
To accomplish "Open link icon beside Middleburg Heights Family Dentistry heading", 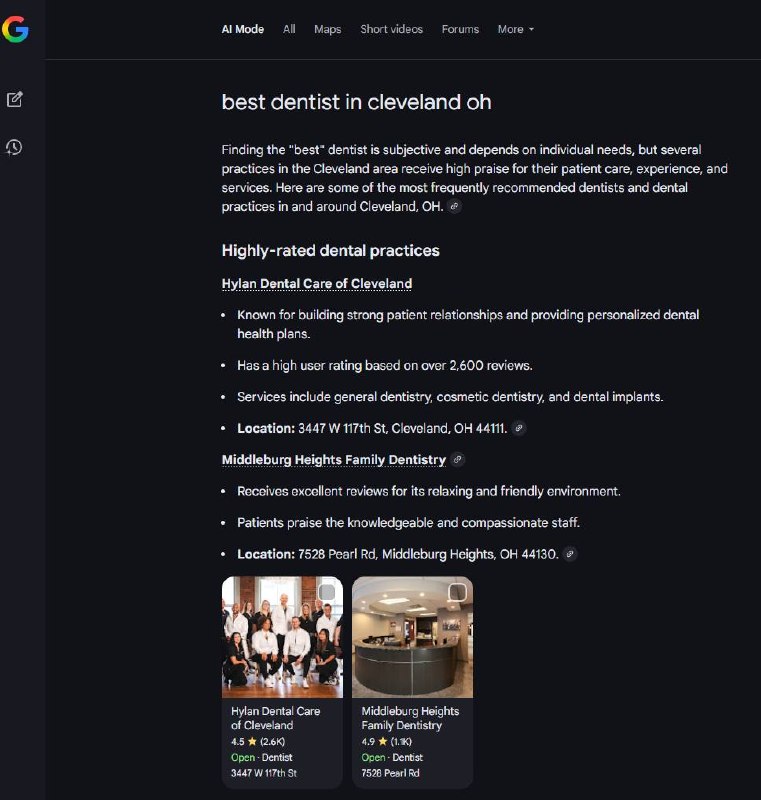I will pyautogui.click(x=458, y=460).
